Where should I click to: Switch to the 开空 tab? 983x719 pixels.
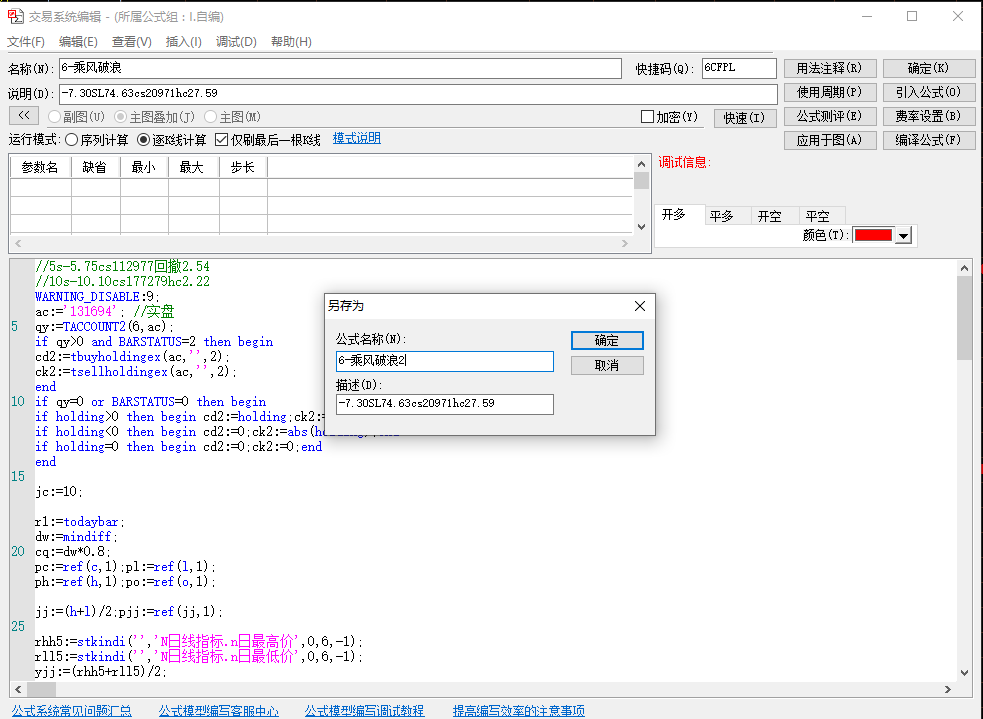click(x=769, y=216)
